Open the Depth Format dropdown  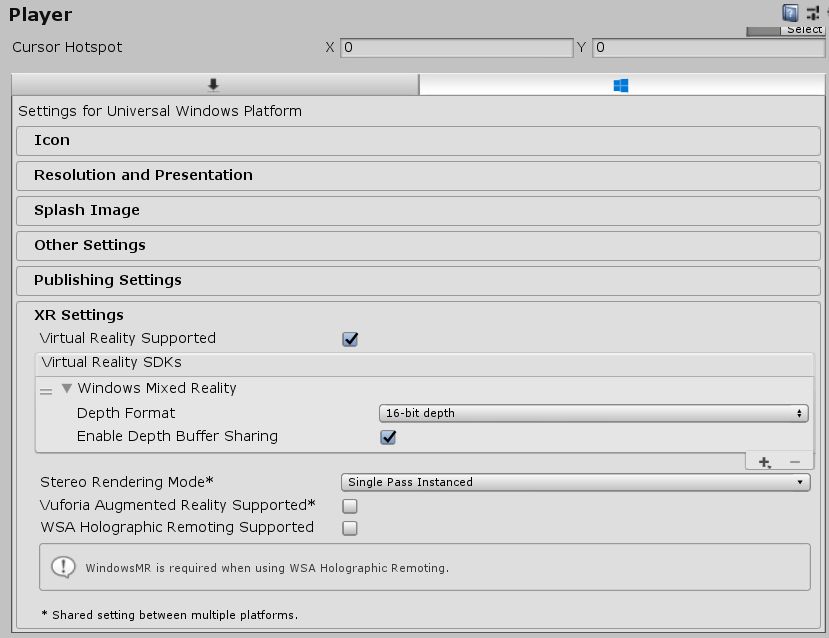[x=593, y=413]
